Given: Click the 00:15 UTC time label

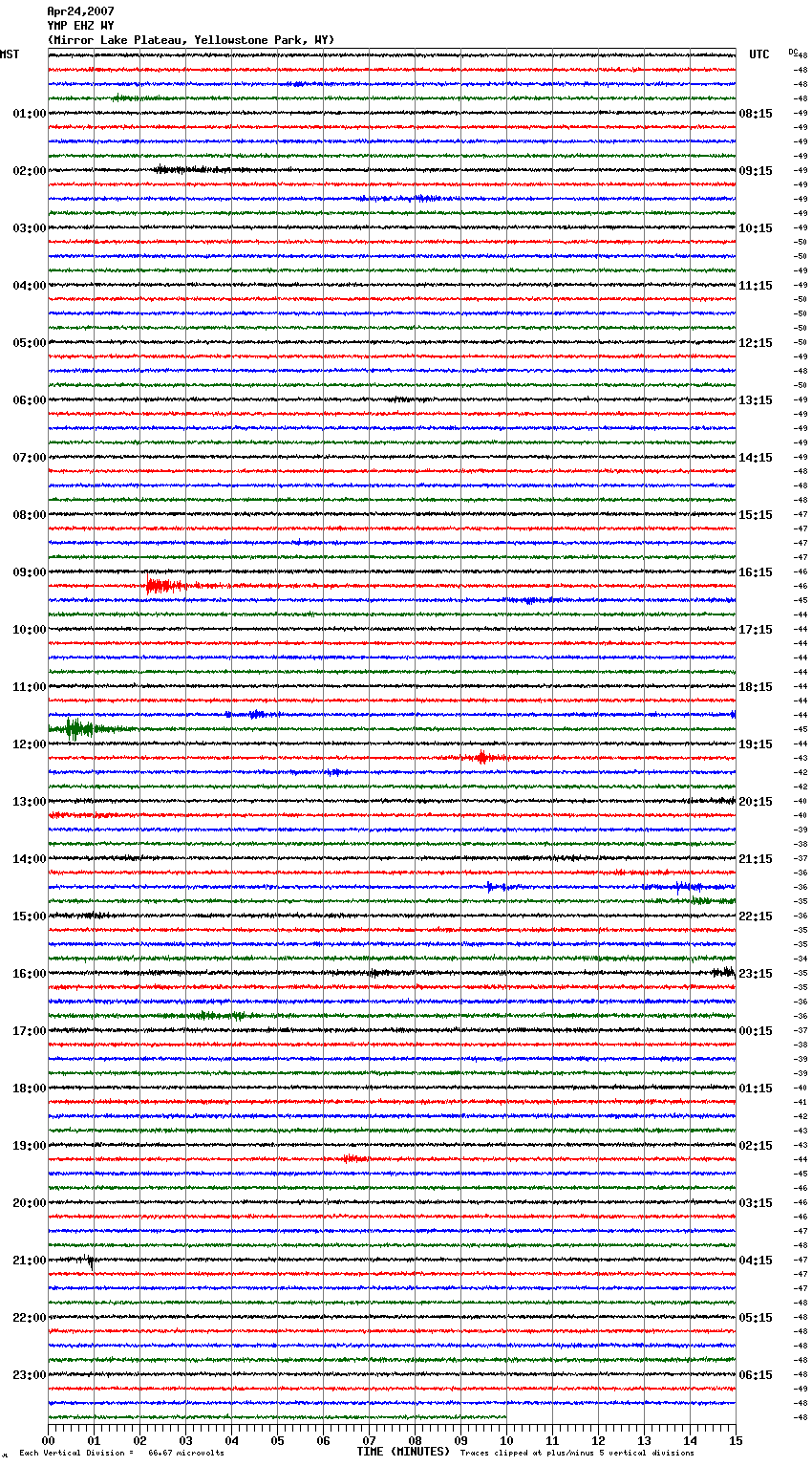Looking at the screenshot, I should pyautogui.click(x=756, y=1031).
